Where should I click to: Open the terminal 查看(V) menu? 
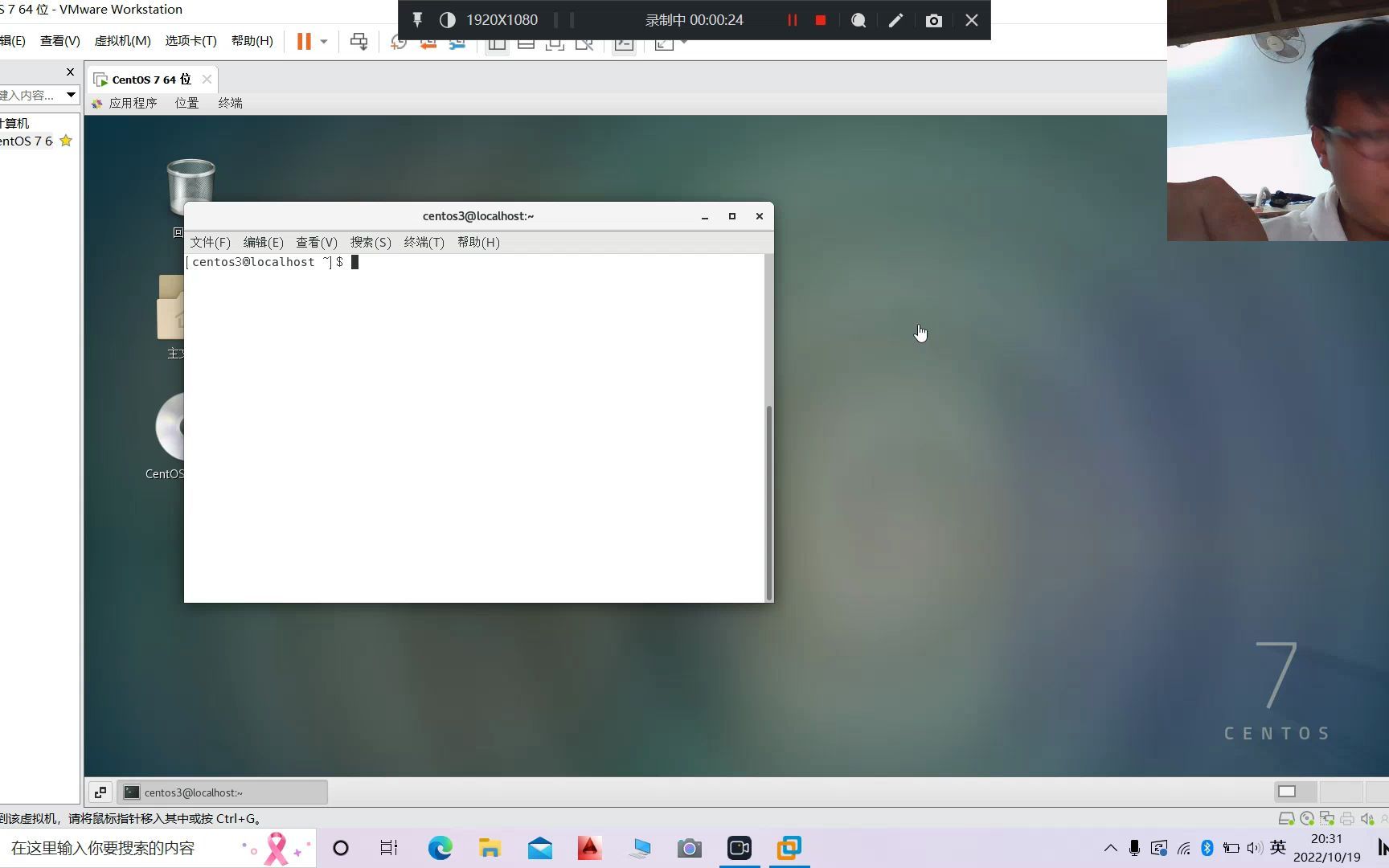coord(316,242)
